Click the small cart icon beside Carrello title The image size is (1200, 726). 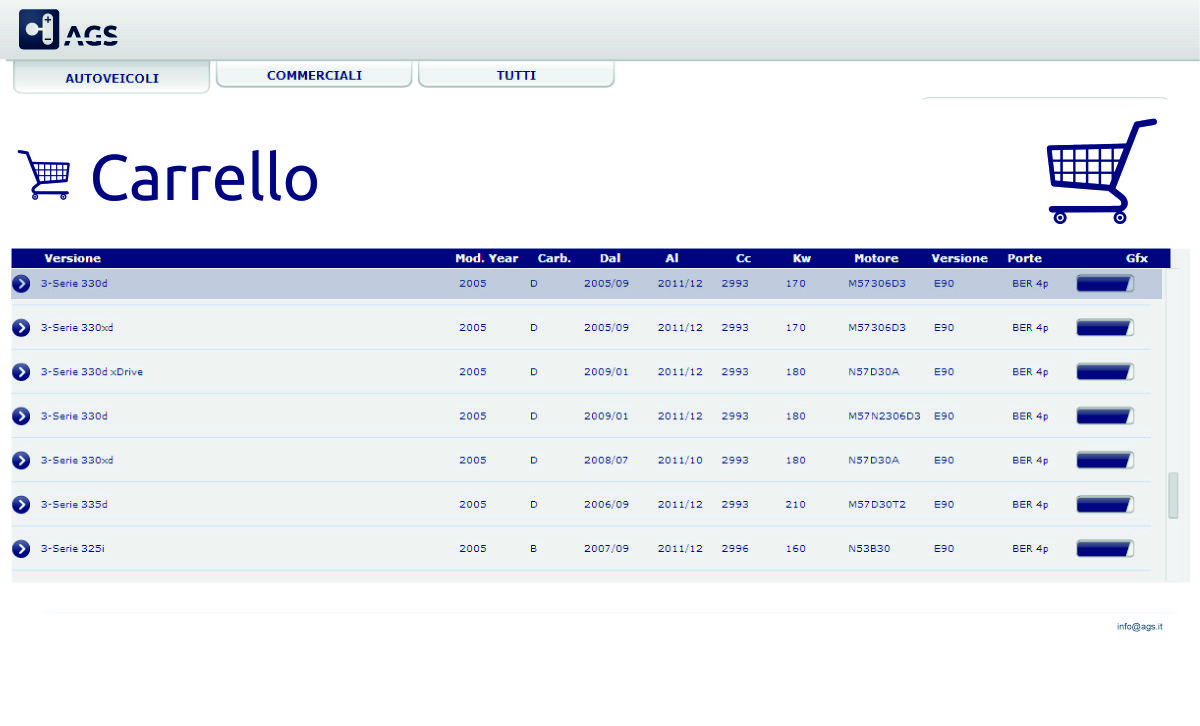click(x=44, y=176)
